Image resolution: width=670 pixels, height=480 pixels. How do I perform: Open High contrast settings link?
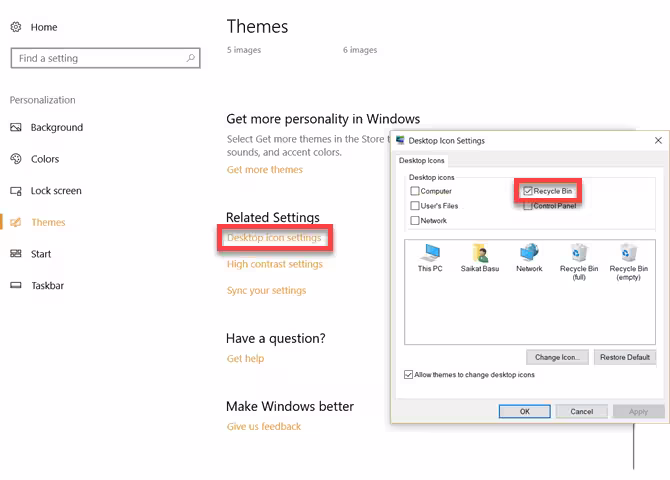click(x=274, y=264)
